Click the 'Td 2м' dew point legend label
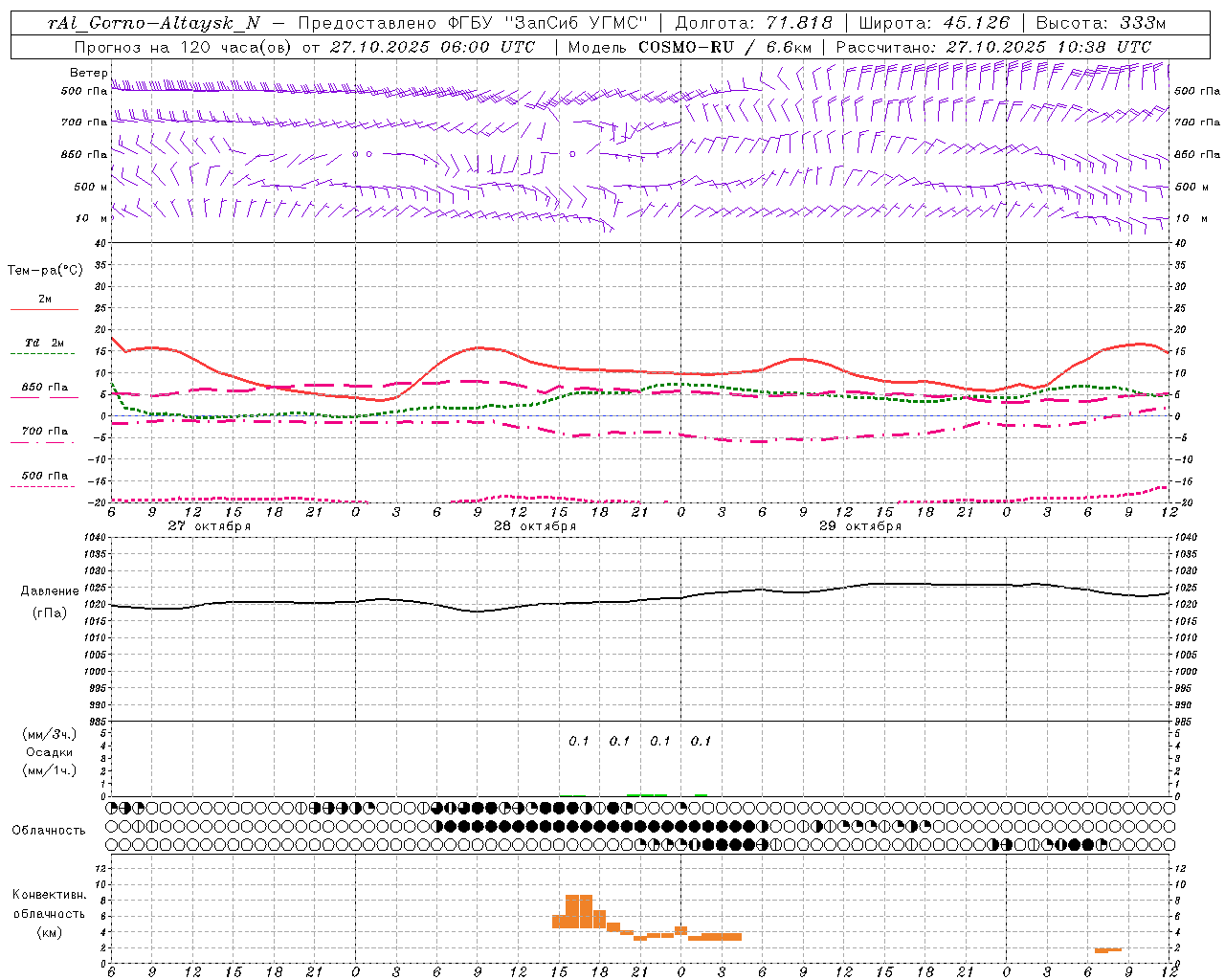The image size is (1225, 980). (x=45, y=343)
